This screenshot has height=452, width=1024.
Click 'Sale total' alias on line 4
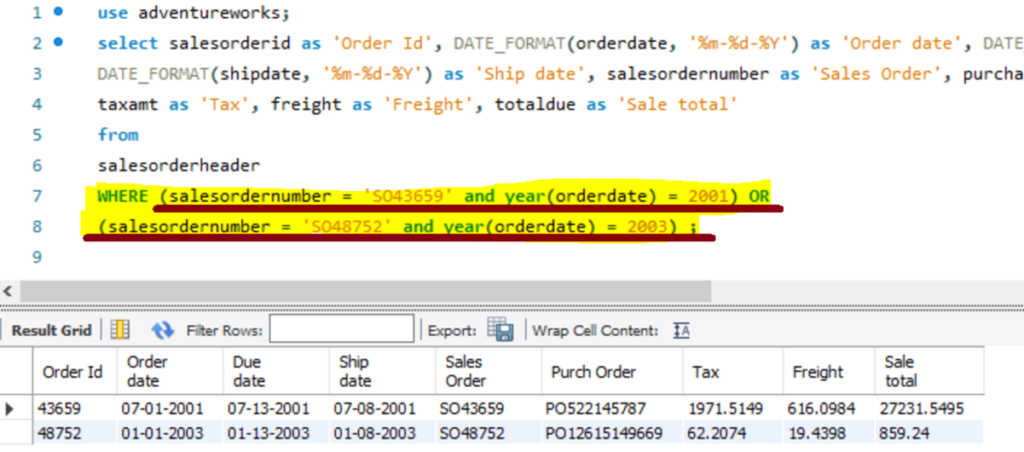point(677,104)
